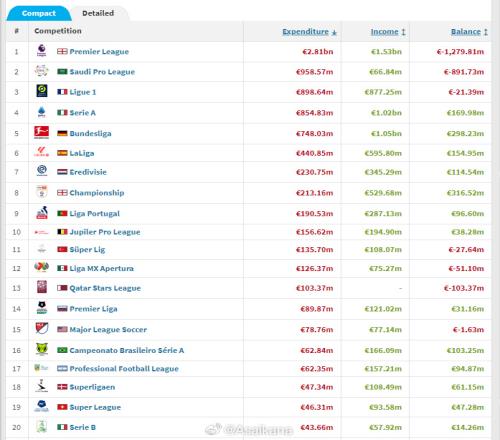Click Major League Soccer balance €-1.63m

pos(468,330)
